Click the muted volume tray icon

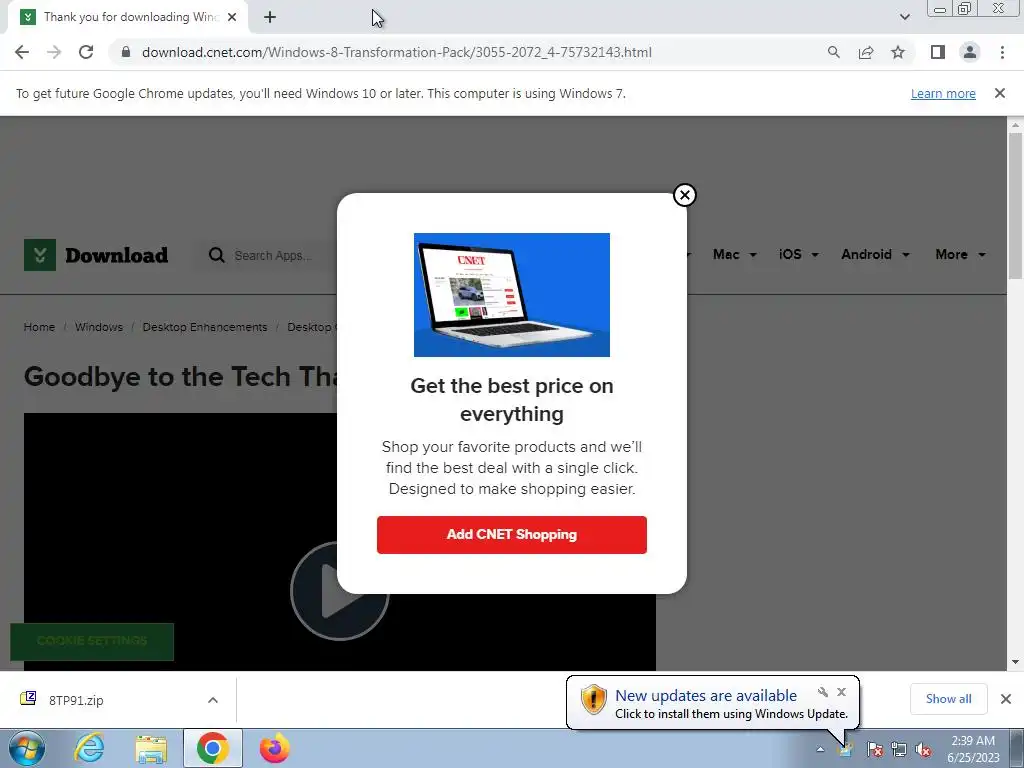click(923, 749)
